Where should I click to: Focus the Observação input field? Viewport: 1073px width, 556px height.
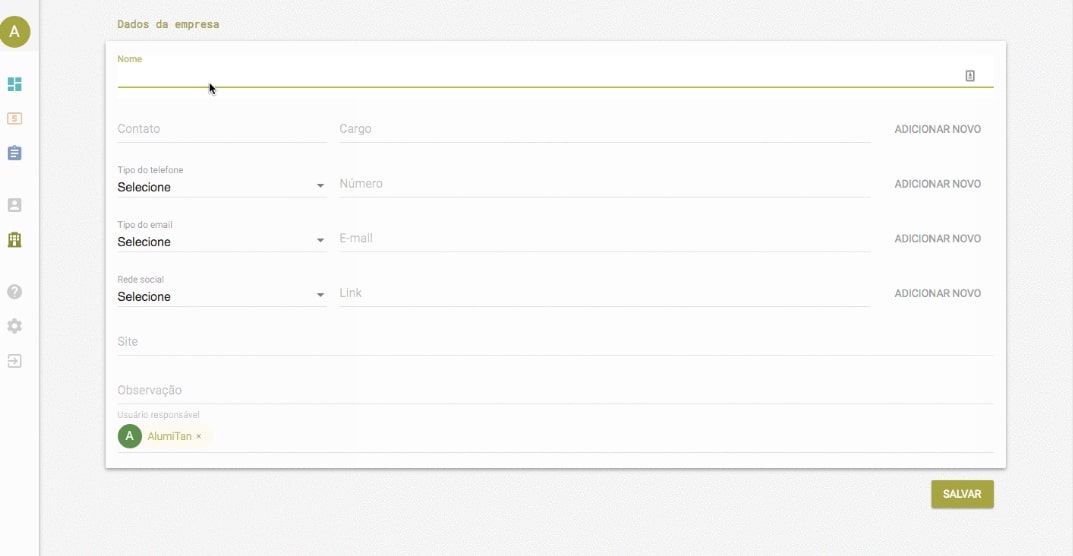tap(555, 390)
